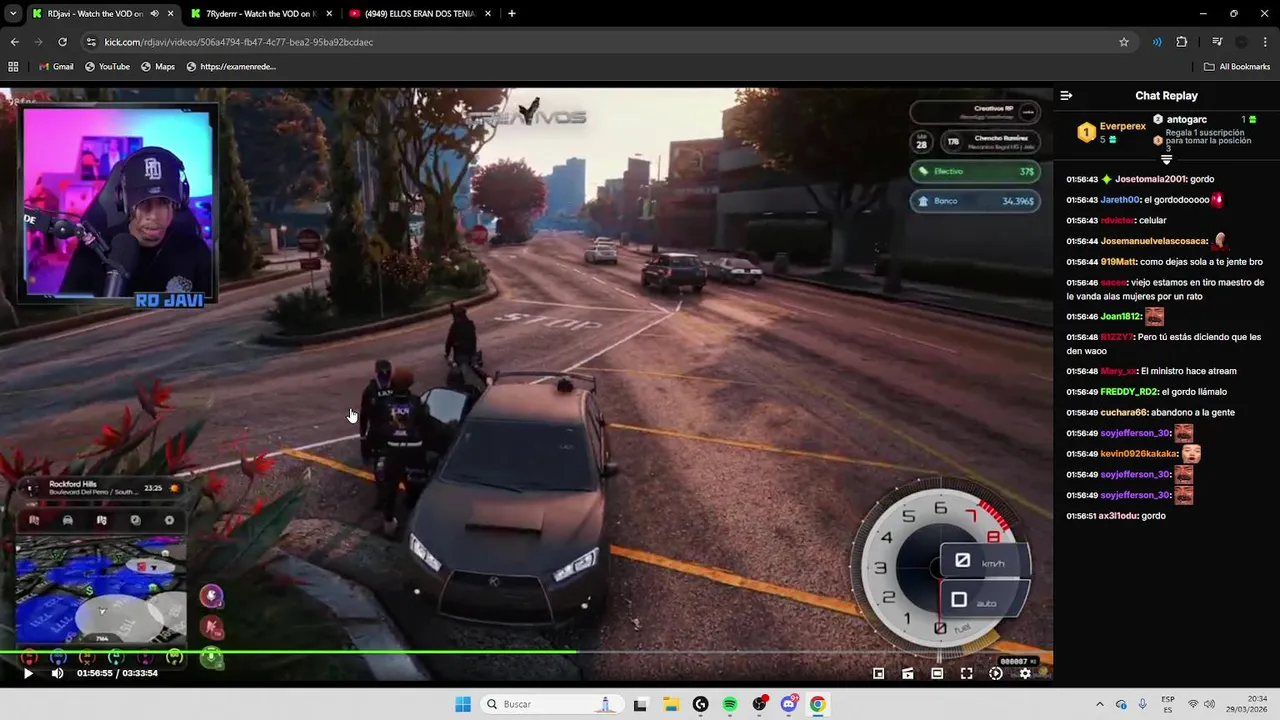
Task: Open the Extensions puzzle icon
Action: [1182, 42]
